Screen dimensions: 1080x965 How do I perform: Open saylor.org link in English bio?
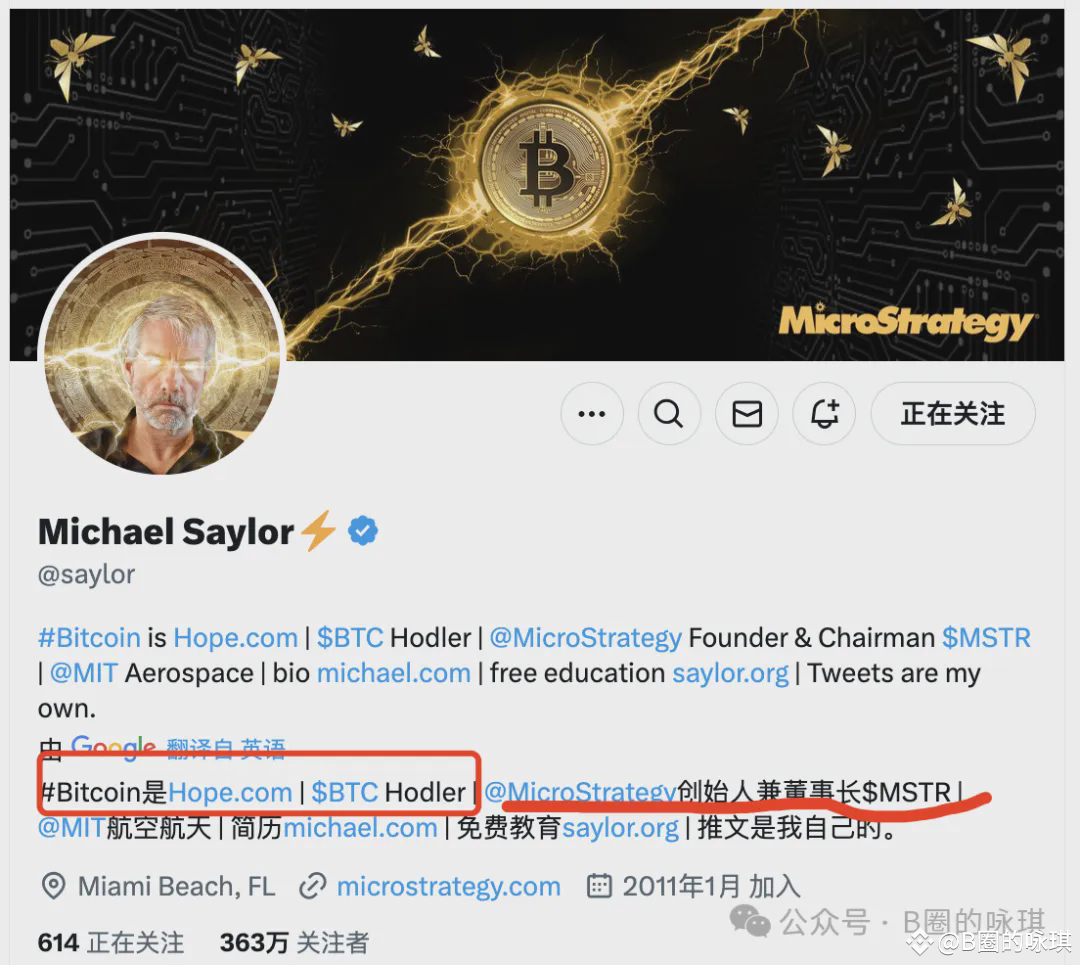point(730,673)
